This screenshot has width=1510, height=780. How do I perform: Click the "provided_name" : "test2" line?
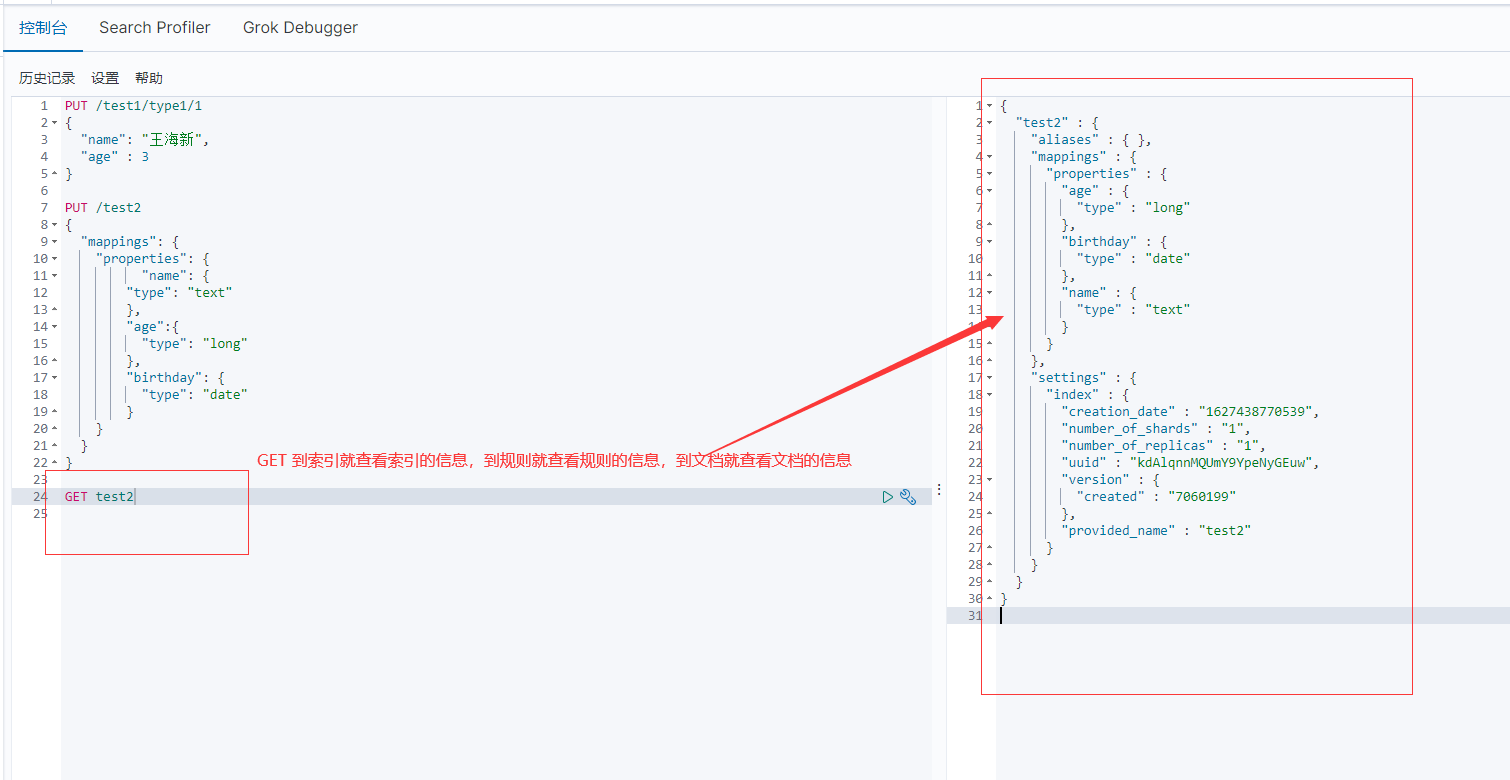1156,531
